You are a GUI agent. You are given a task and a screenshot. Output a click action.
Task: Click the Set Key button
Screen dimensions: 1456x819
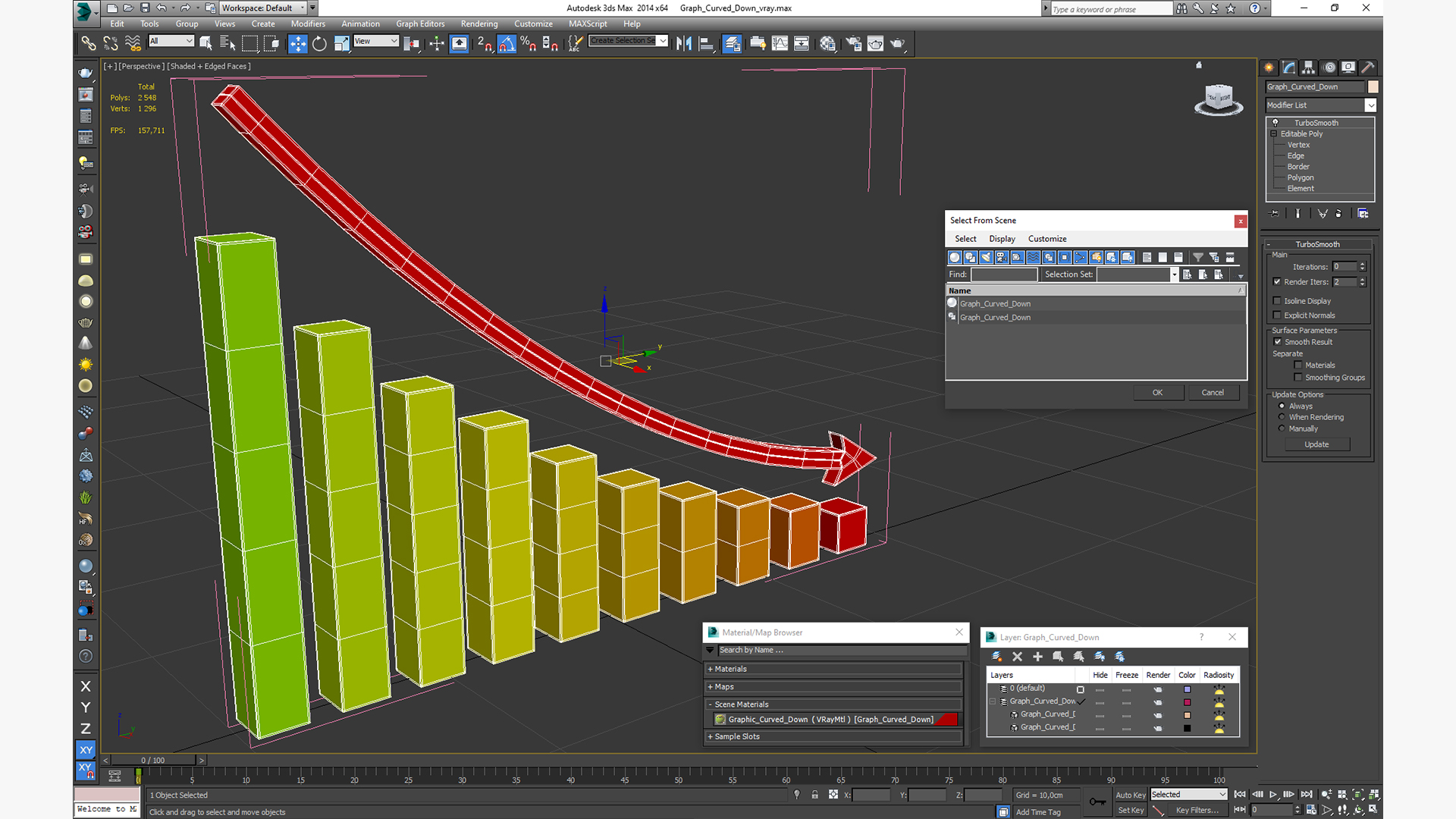pyautogui.click(x=1131, y=811)
